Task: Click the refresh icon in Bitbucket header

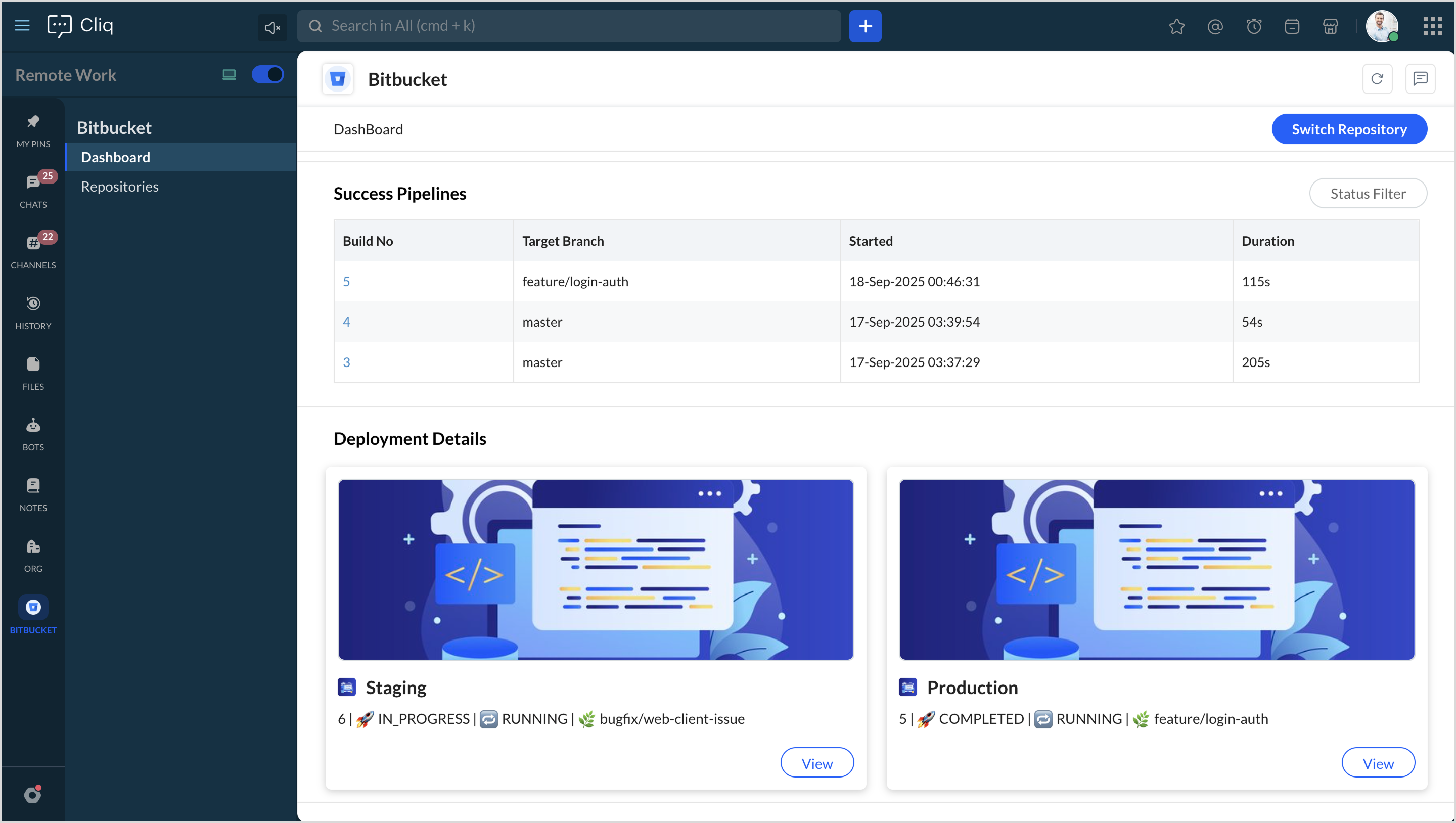Action: (x=1377, y=79)
